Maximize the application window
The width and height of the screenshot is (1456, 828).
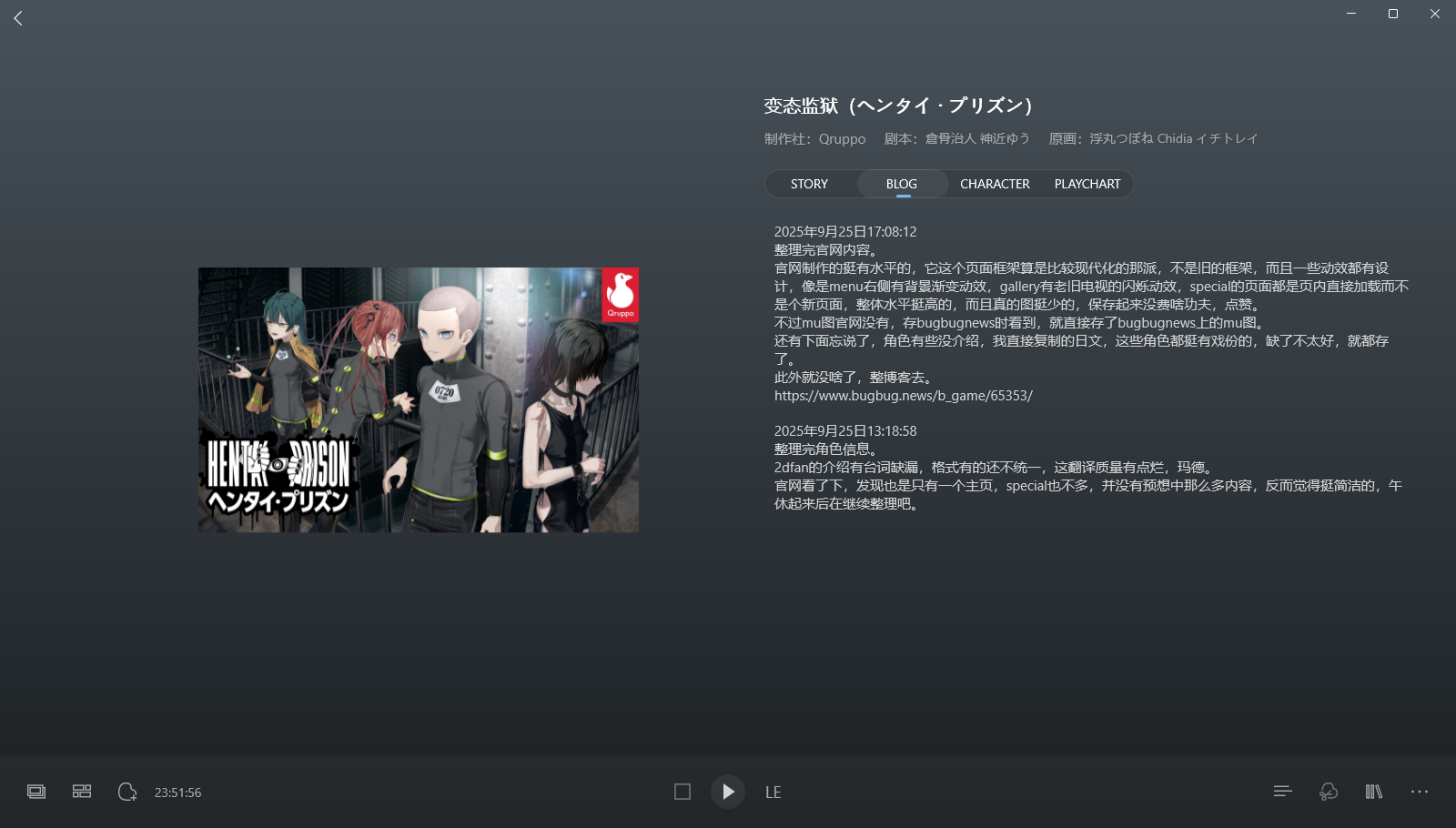click(1393, 14)
